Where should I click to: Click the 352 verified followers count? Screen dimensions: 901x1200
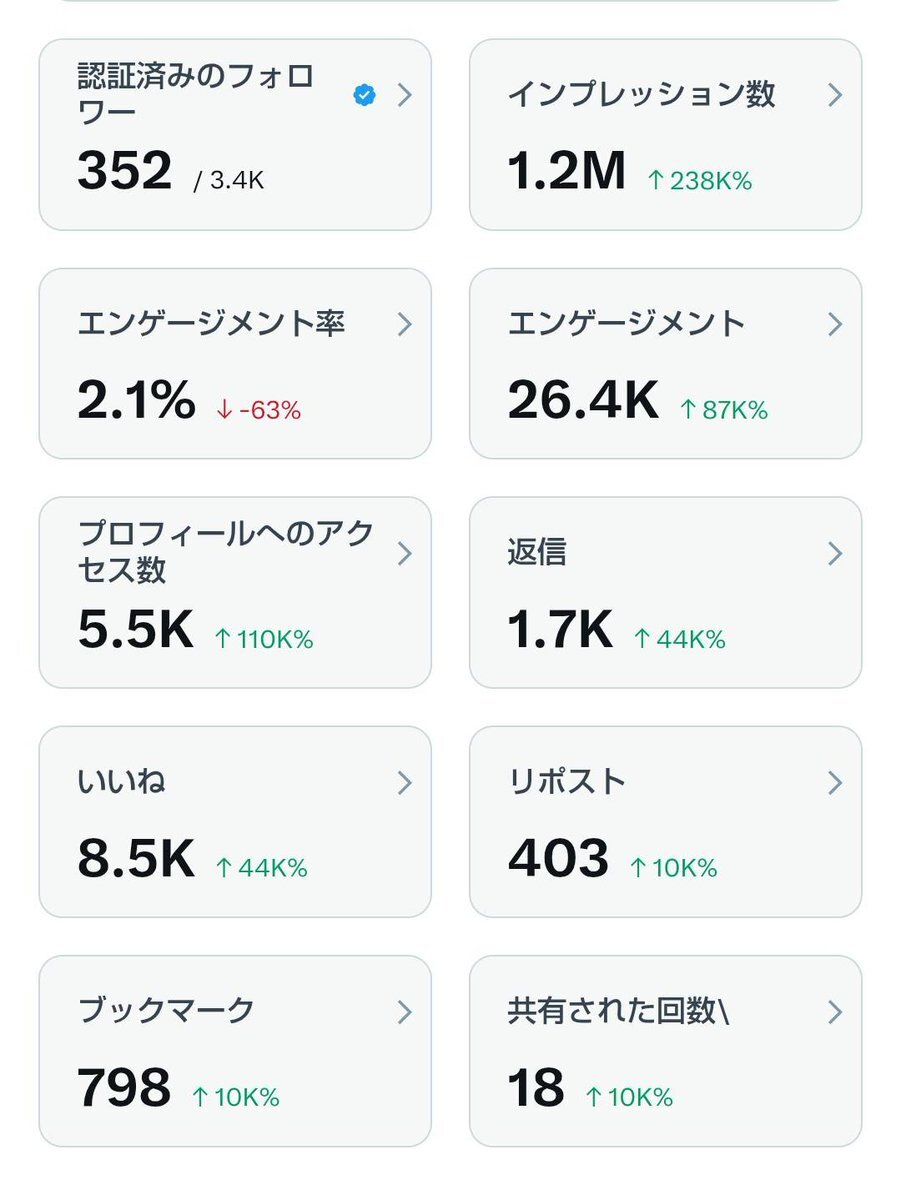point(125,171)
